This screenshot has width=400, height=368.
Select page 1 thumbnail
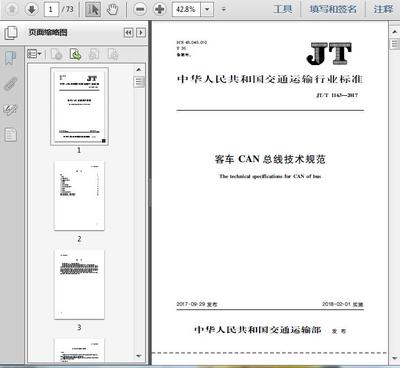79,106
